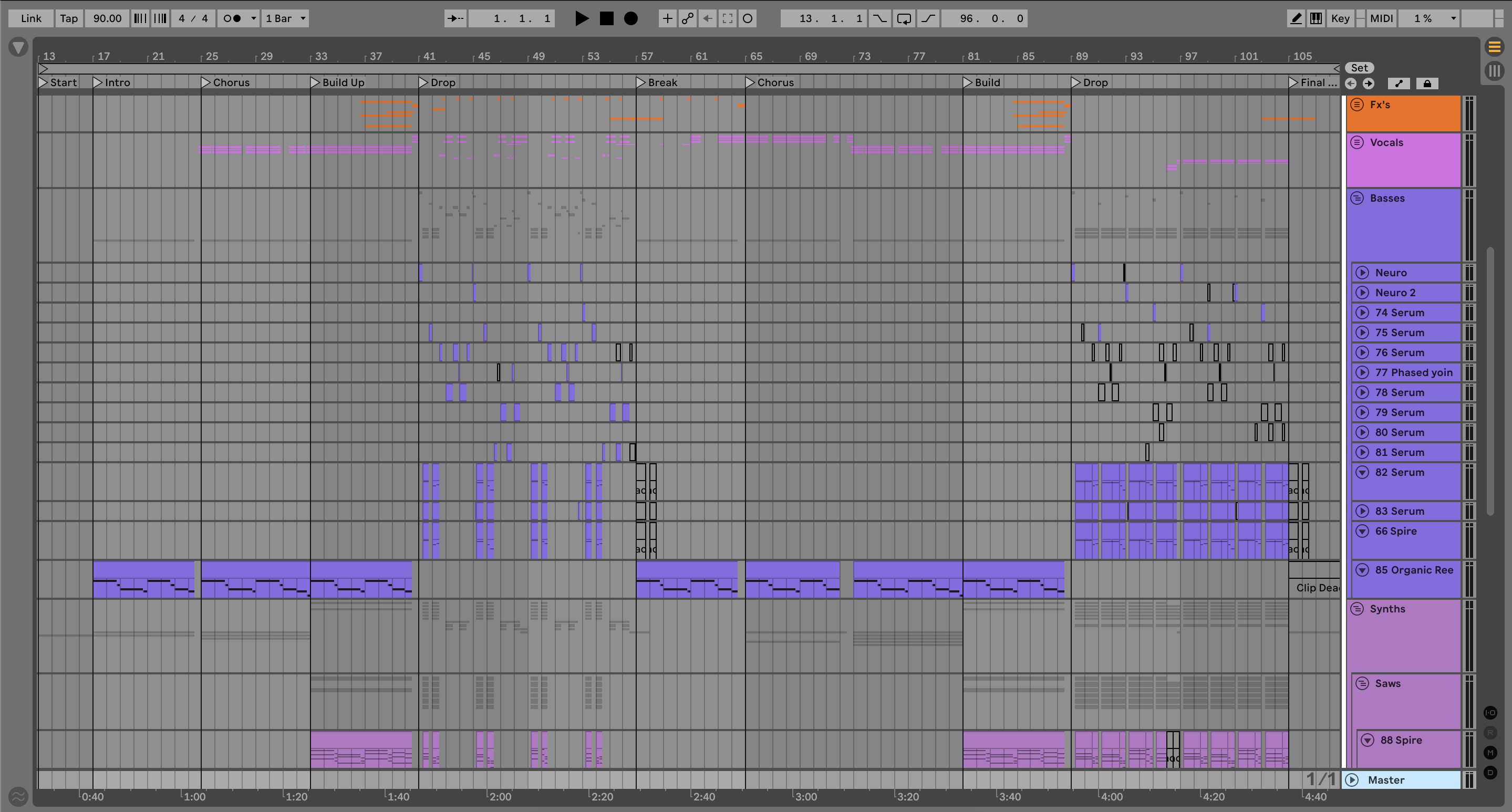Collapse the 82 Serum track
Image resolution: width=1512 pixels, height=812 pixels.
click(x=1362, y=472)
